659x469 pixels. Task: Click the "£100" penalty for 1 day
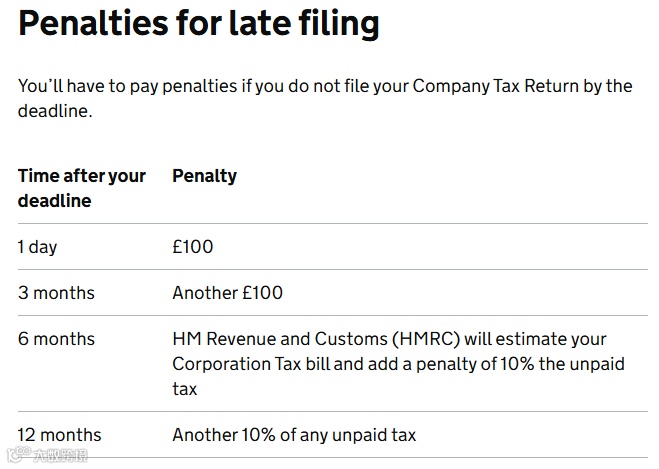193,247
